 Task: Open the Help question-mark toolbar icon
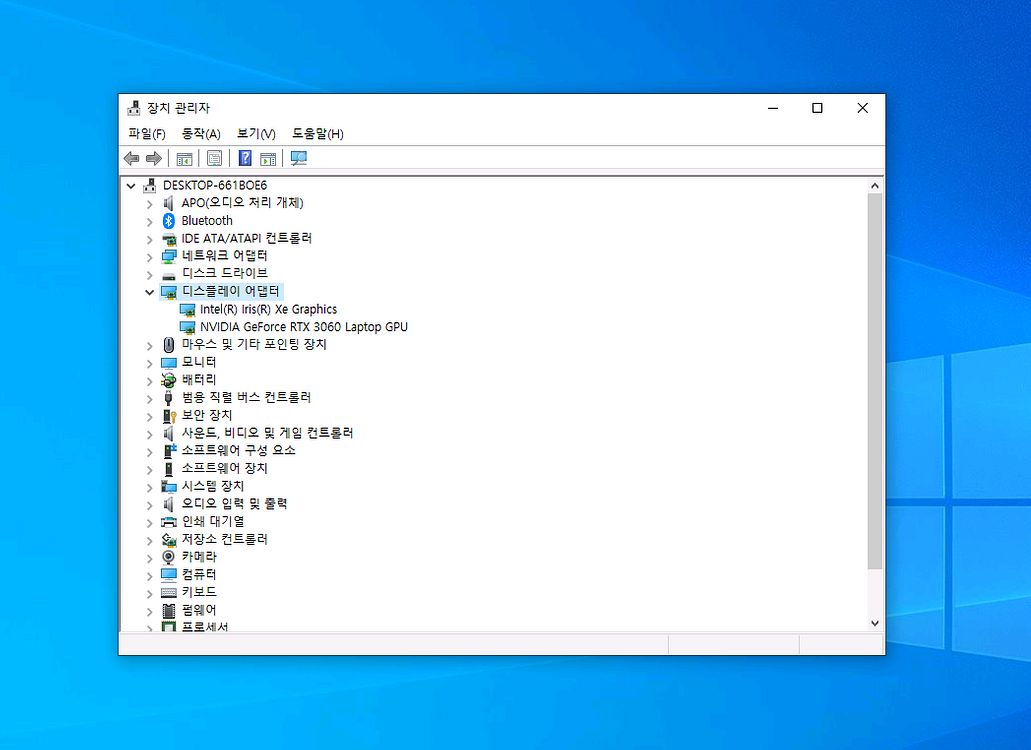click(245, 158)
